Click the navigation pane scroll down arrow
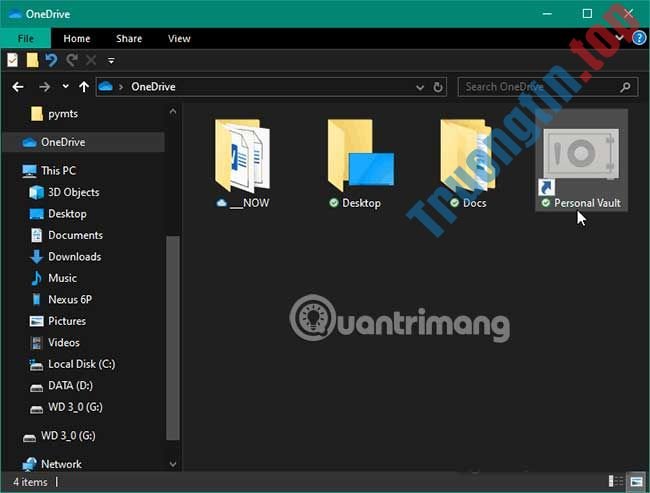Viewport: 650px width, 493px height. click(173, 464)
